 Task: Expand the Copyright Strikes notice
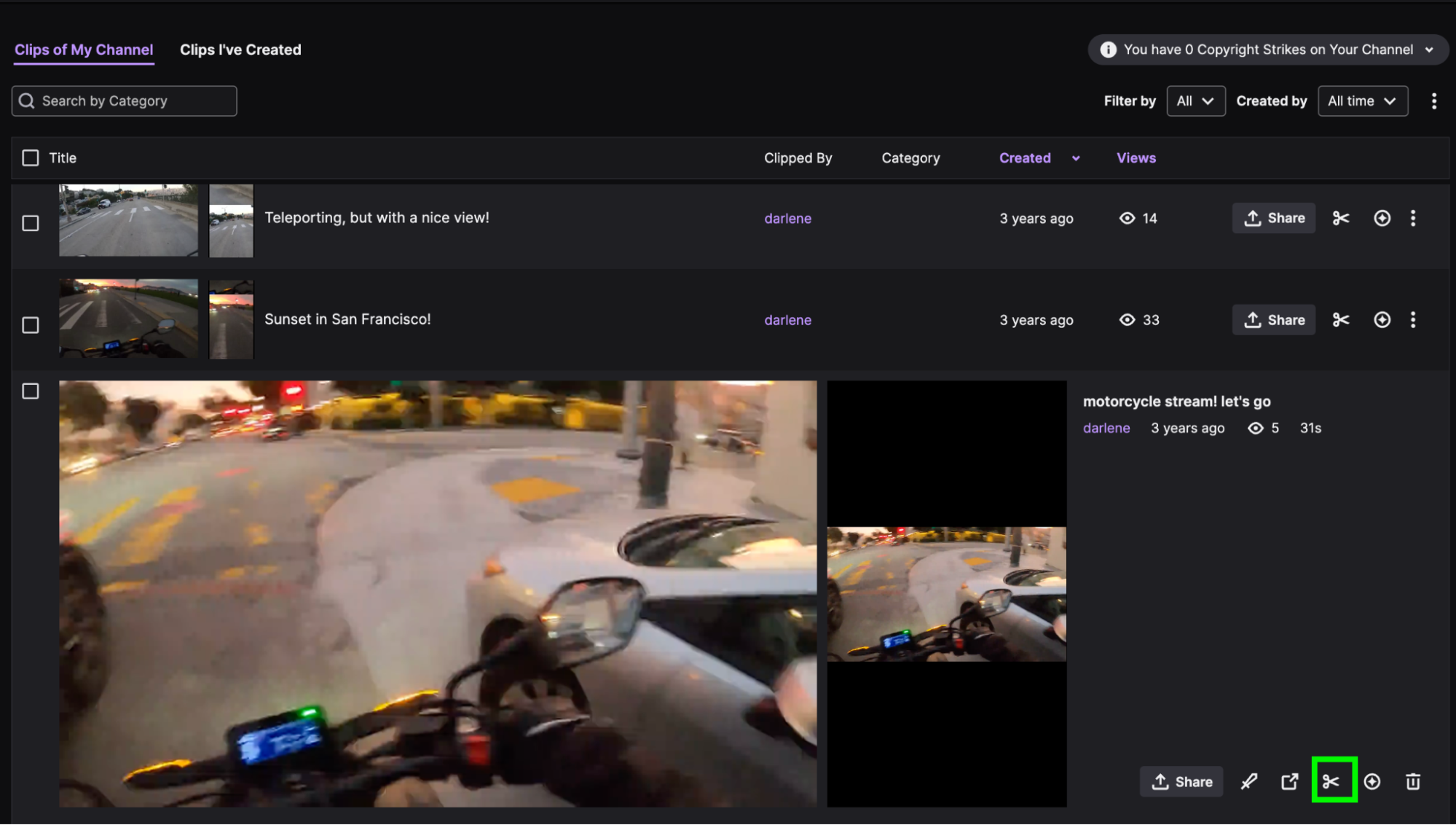point(1268,50)
